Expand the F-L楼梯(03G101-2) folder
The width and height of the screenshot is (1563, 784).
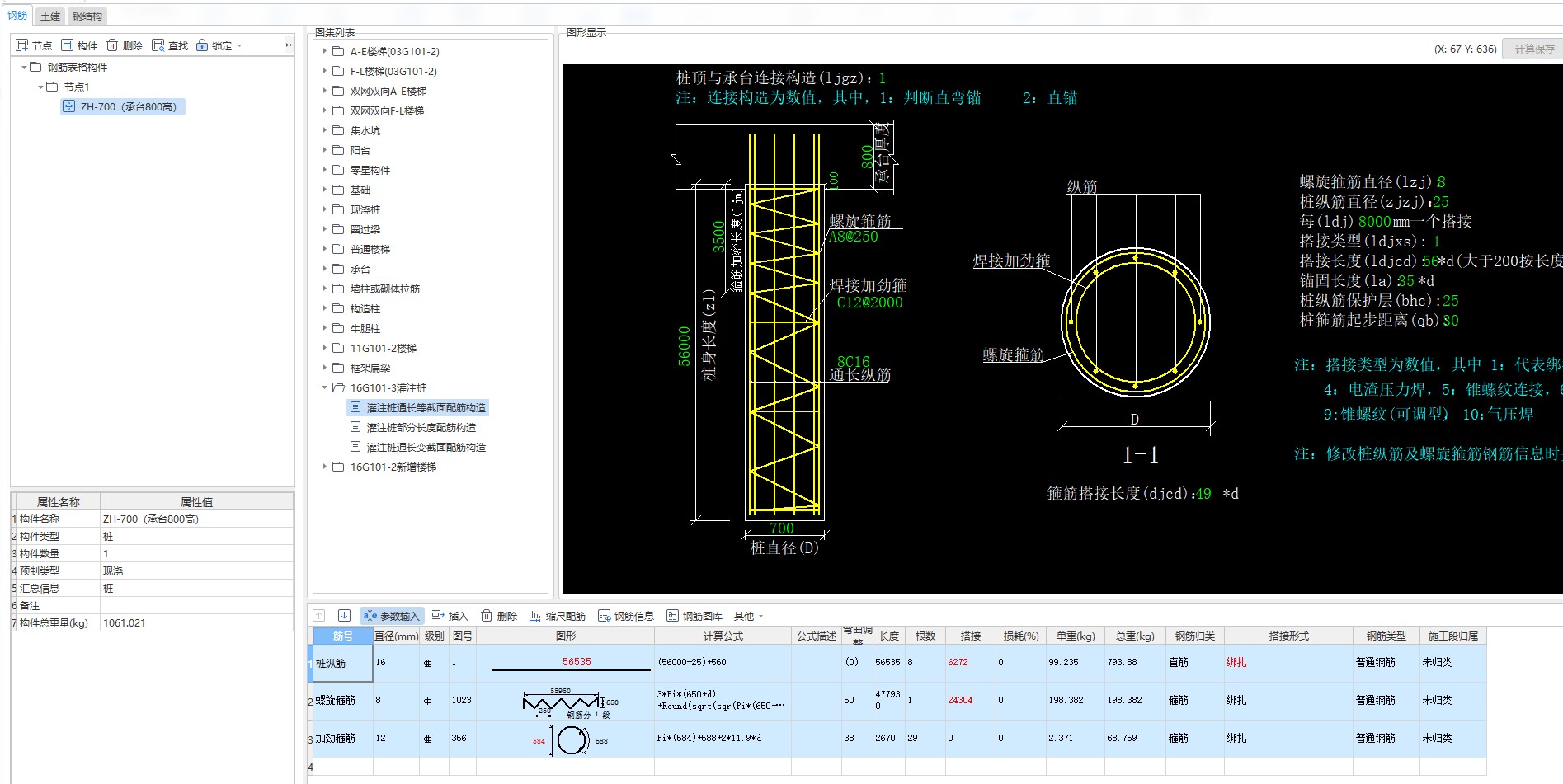tap(324, 71)
